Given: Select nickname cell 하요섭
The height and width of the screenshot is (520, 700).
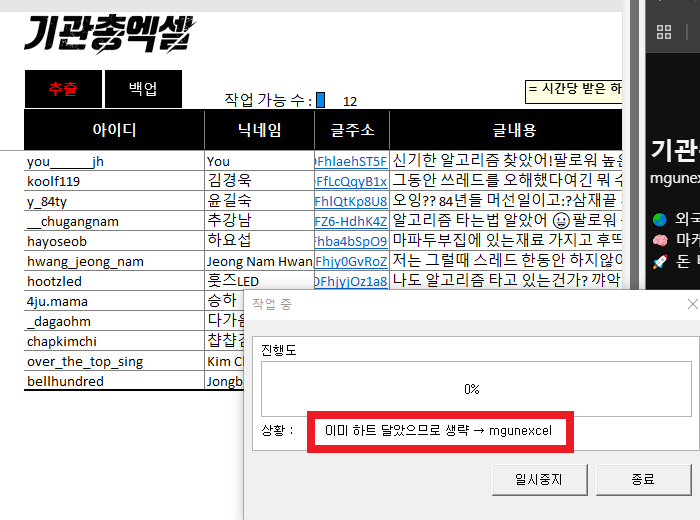Looking at the screenshot, I should [259, 241].
